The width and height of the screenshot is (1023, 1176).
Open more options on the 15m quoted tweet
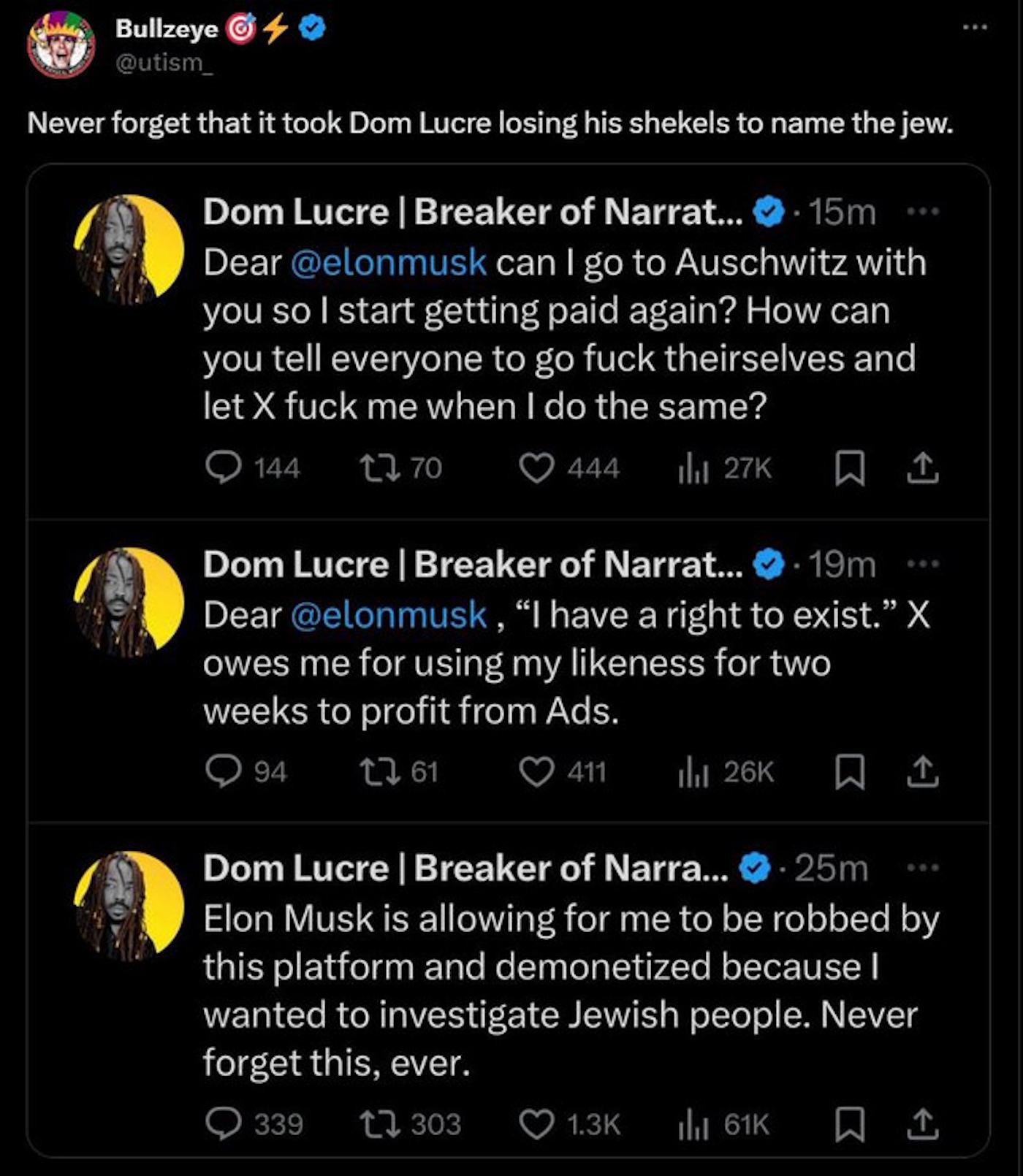922,212
